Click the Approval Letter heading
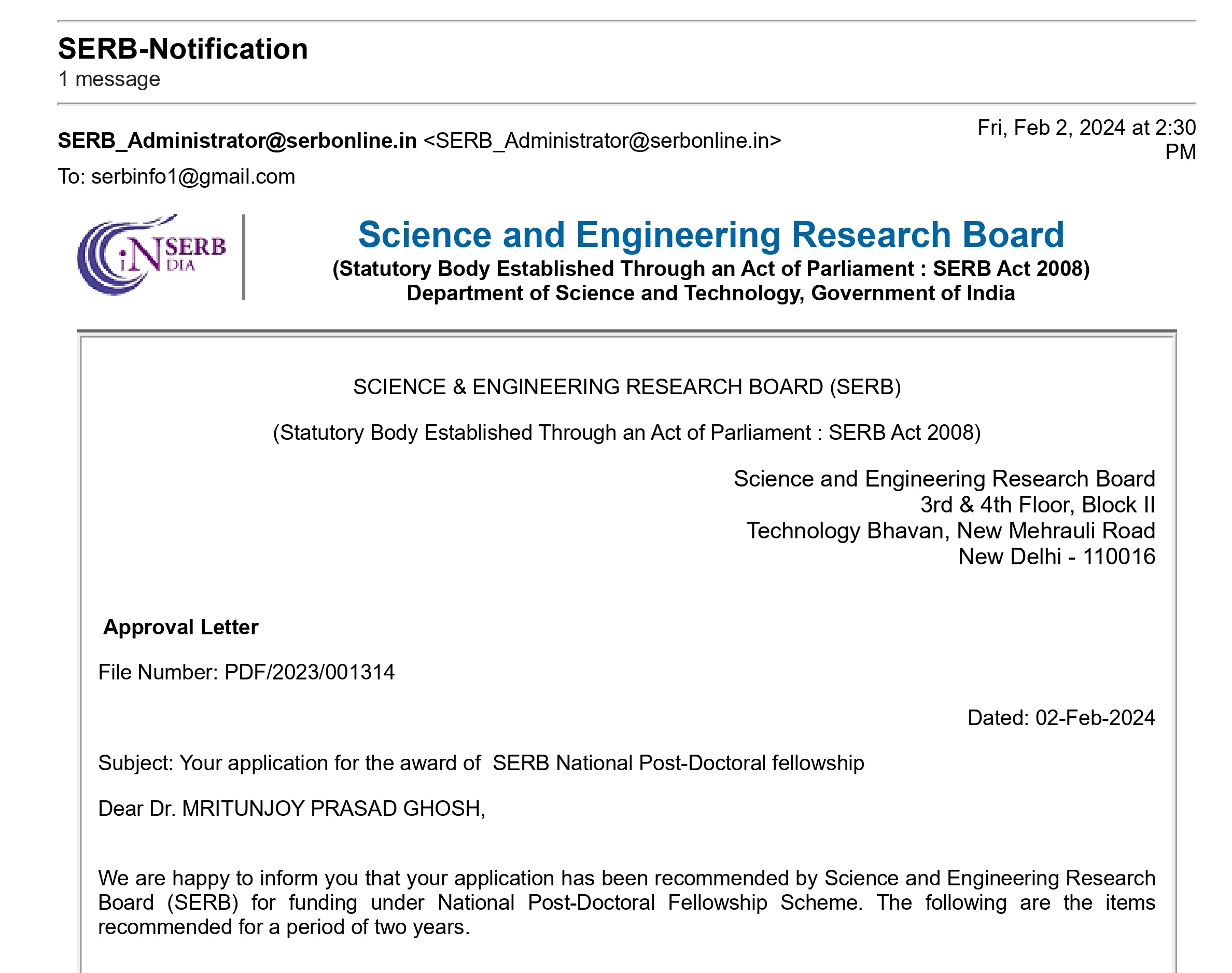The width and height of the screenshot is (1232, 973). coord(180,627)
